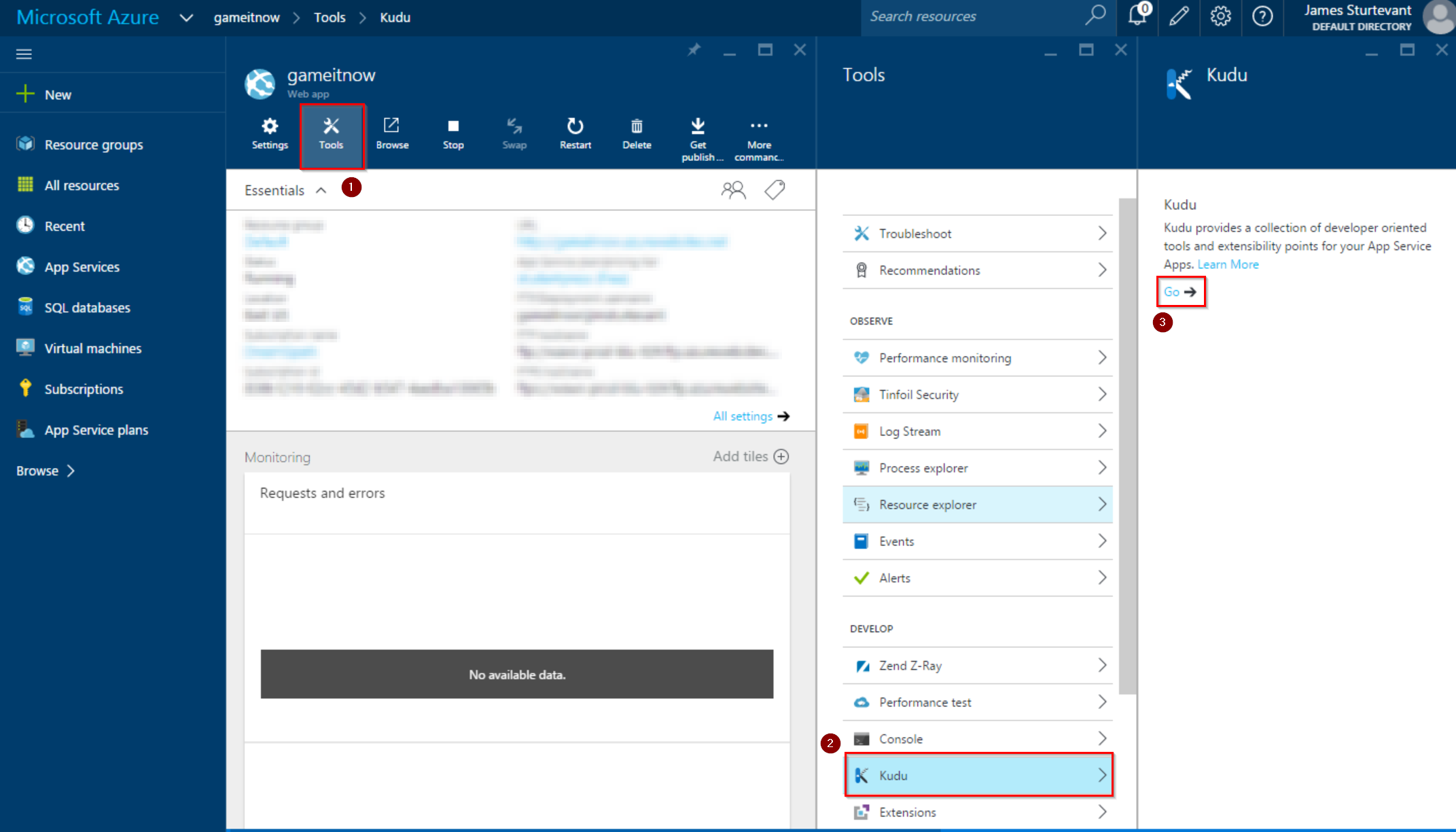Image resolution: width=1456 pixels, height=832 pixels.
Task: Open portal settings gear in top bar
Action: [x=1220, y=16]
